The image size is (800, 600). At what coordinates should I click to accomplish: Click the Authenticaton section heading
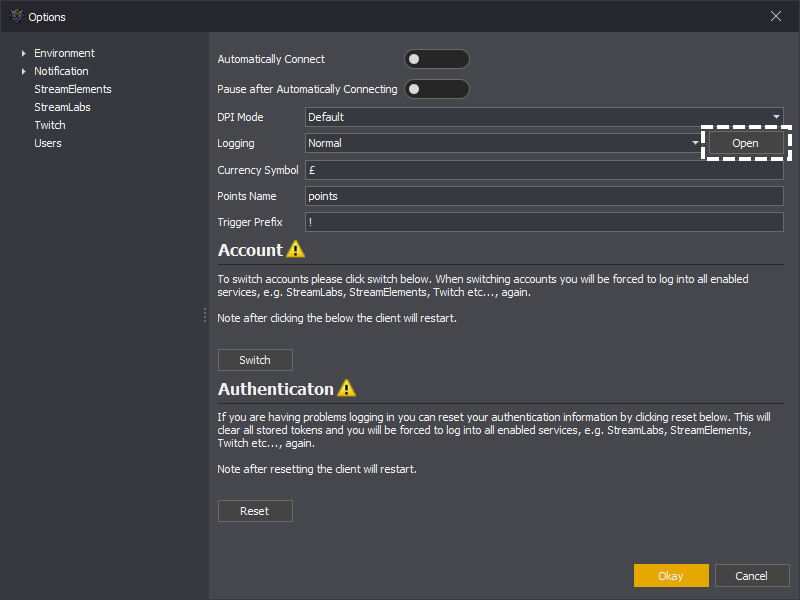[276, 389]
